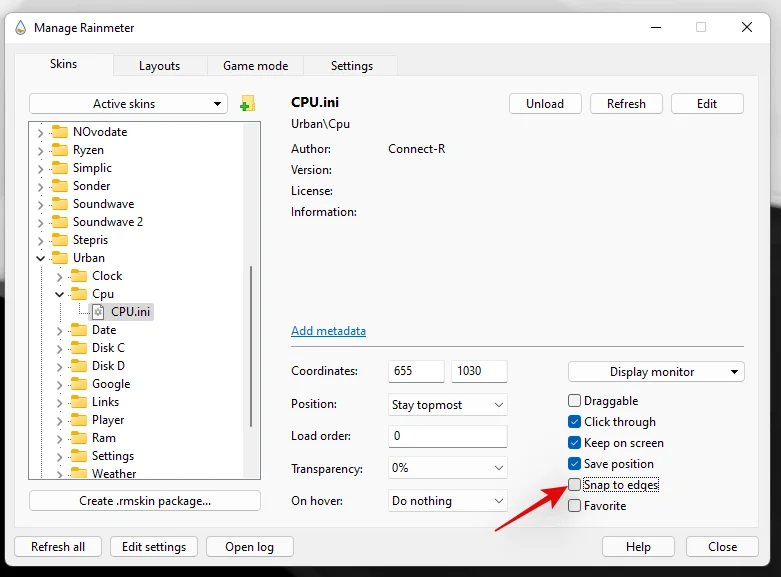
Task: Uncheck Keep on screen option
Action: click(x=574, y=443)
